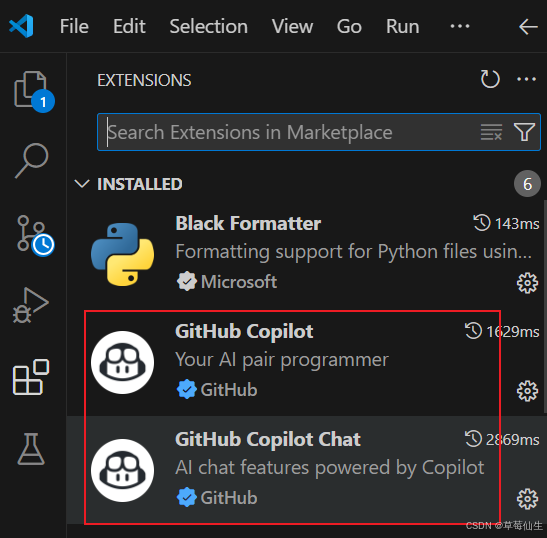547x538 pixels.
Task: Open the Source Control view
Action: [x=34, y=236]
